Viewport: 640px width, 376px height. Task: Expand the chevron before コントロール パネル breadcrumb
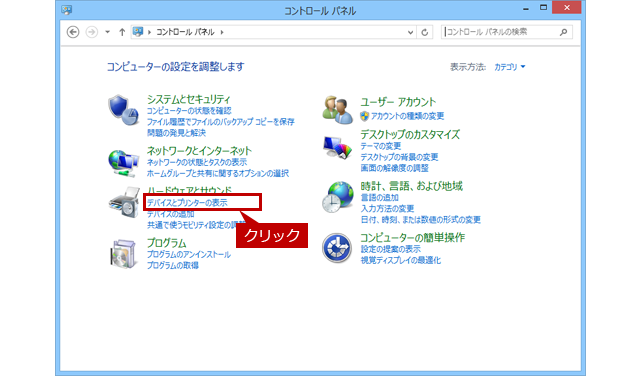[x=149, y=32]
